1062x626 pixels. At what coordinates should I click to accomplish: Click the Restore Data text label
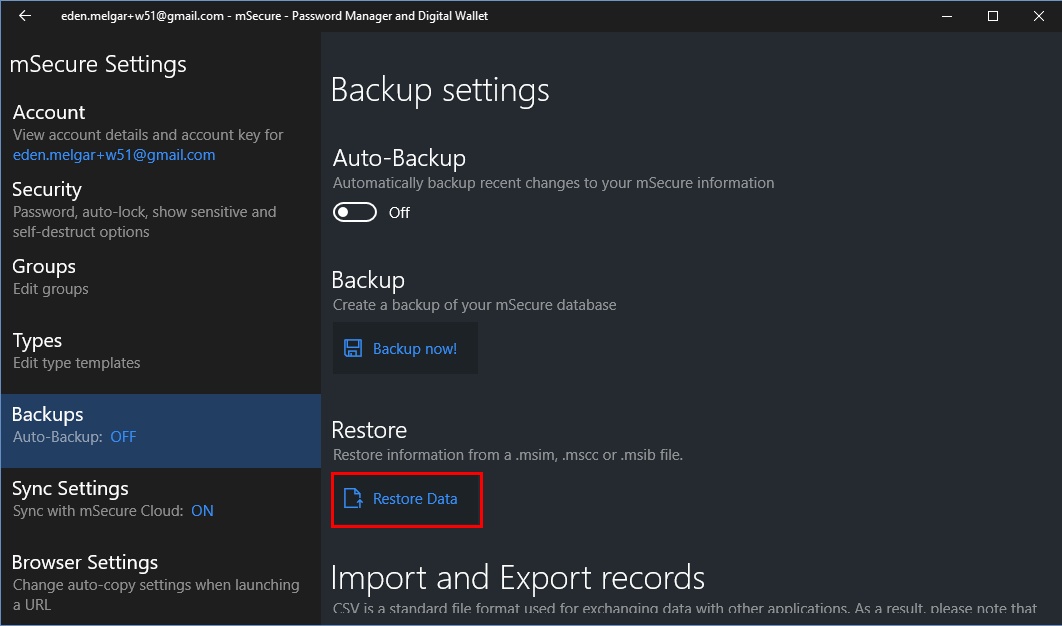pos(415,499)
